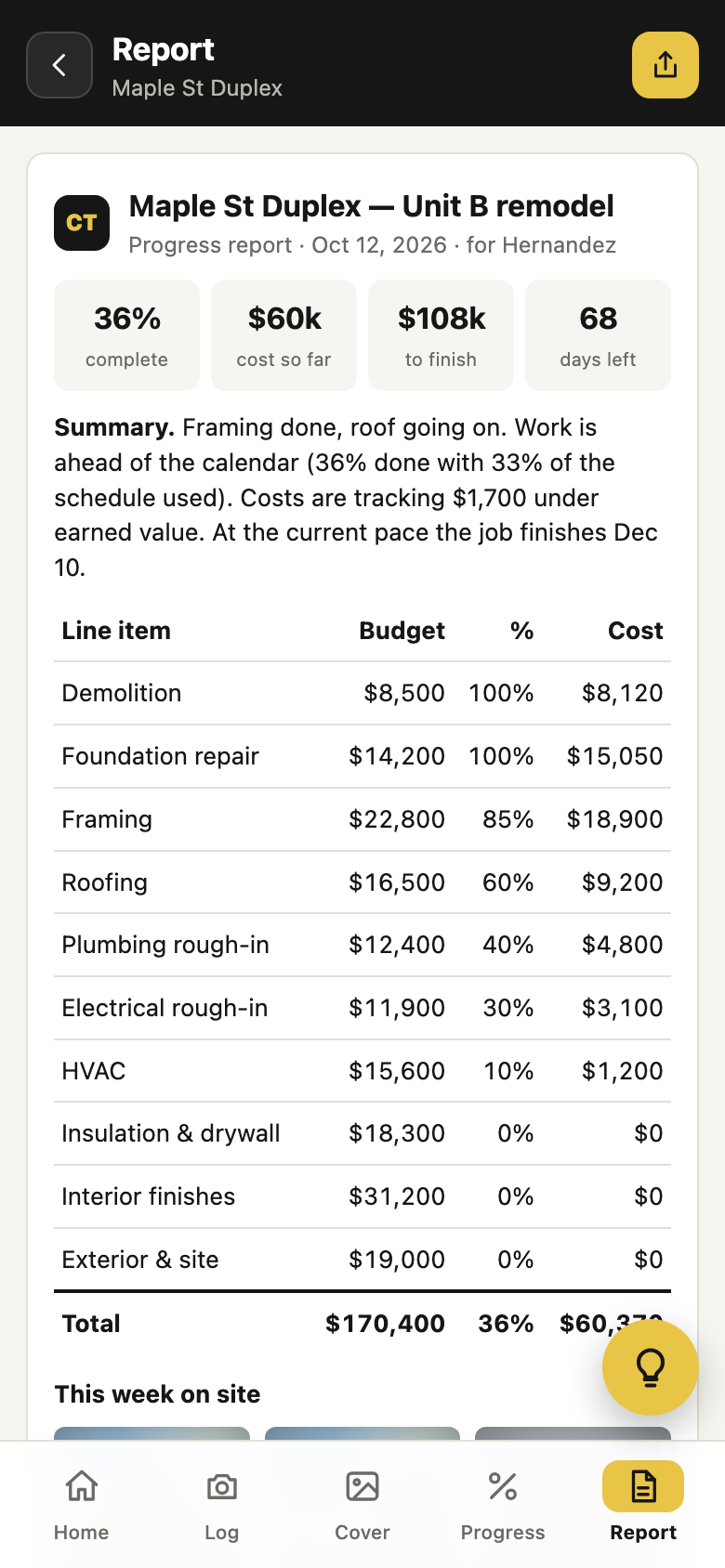Tap the back arrow button
The image size is (725, 1568).
[59, 65]
